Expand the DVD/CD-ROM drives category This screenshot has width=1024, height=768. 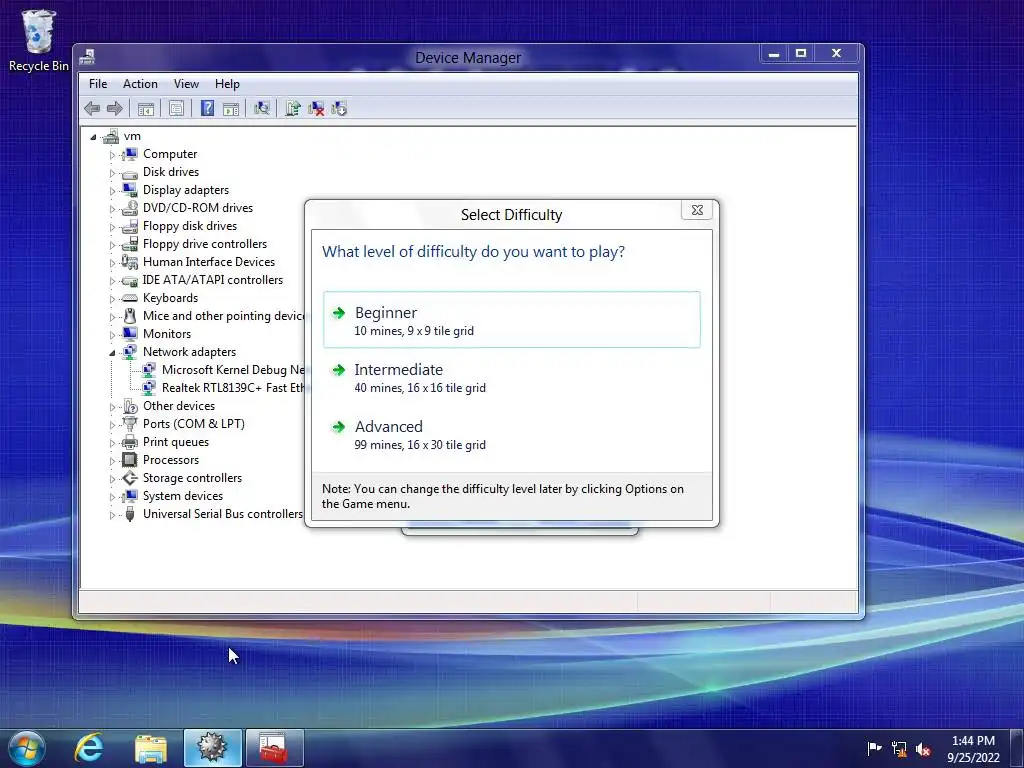pyautogui.click(x=112, y=209)
